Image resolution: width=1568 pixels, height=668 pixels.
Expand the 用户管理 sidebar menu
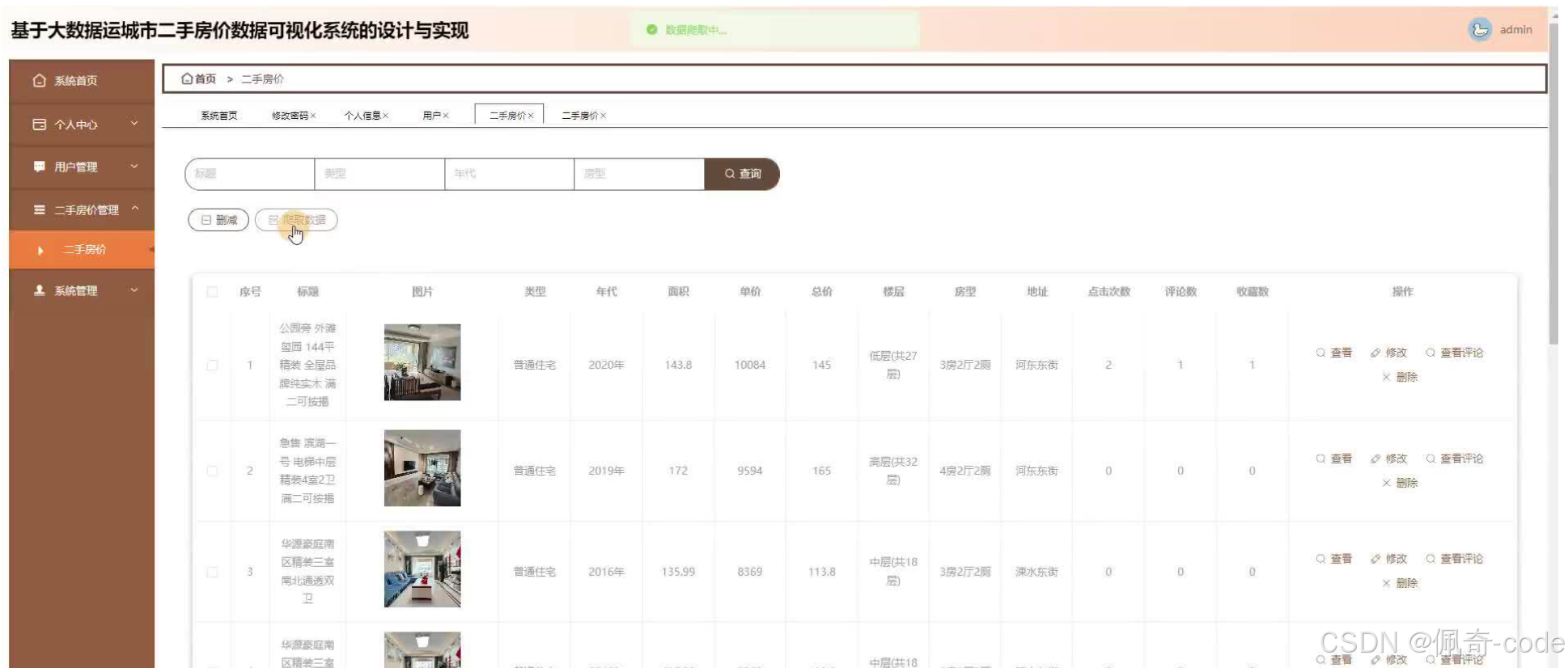(82, 167)
